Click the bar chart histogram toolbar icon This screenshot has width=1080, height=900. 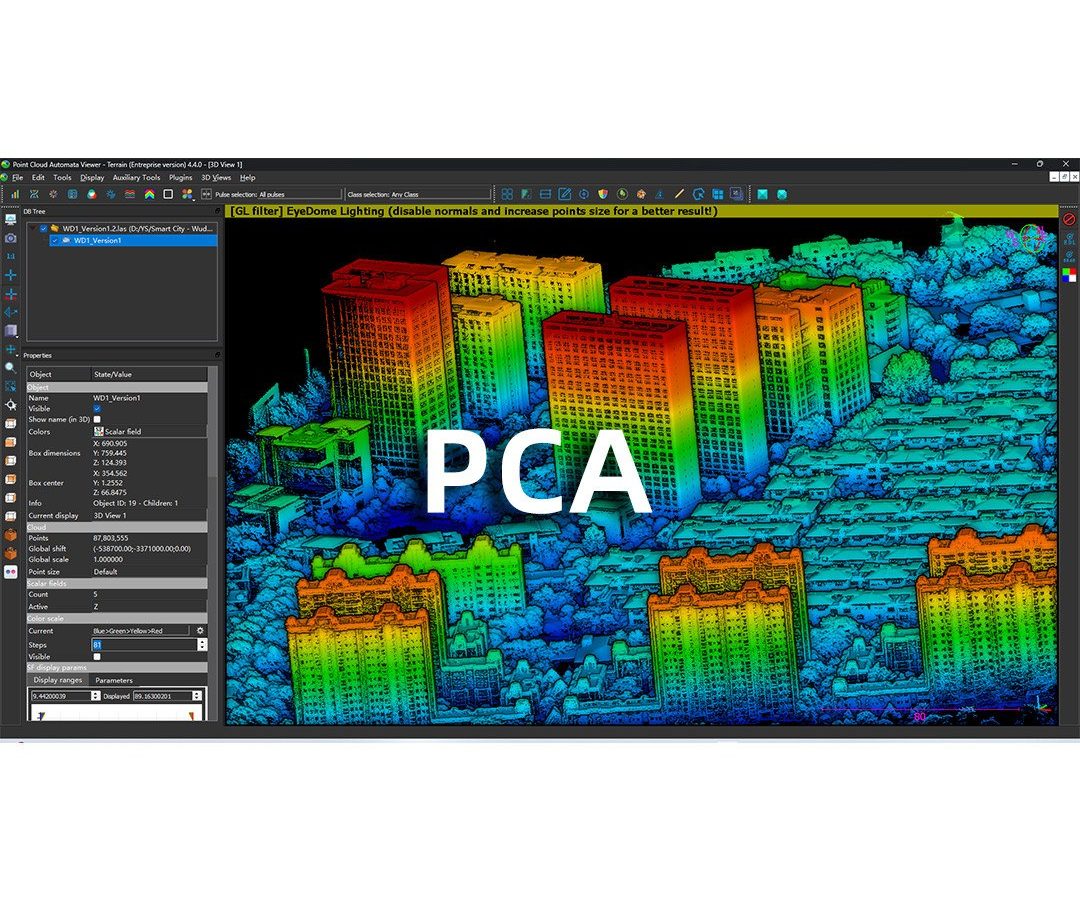(x=14, y=194)
